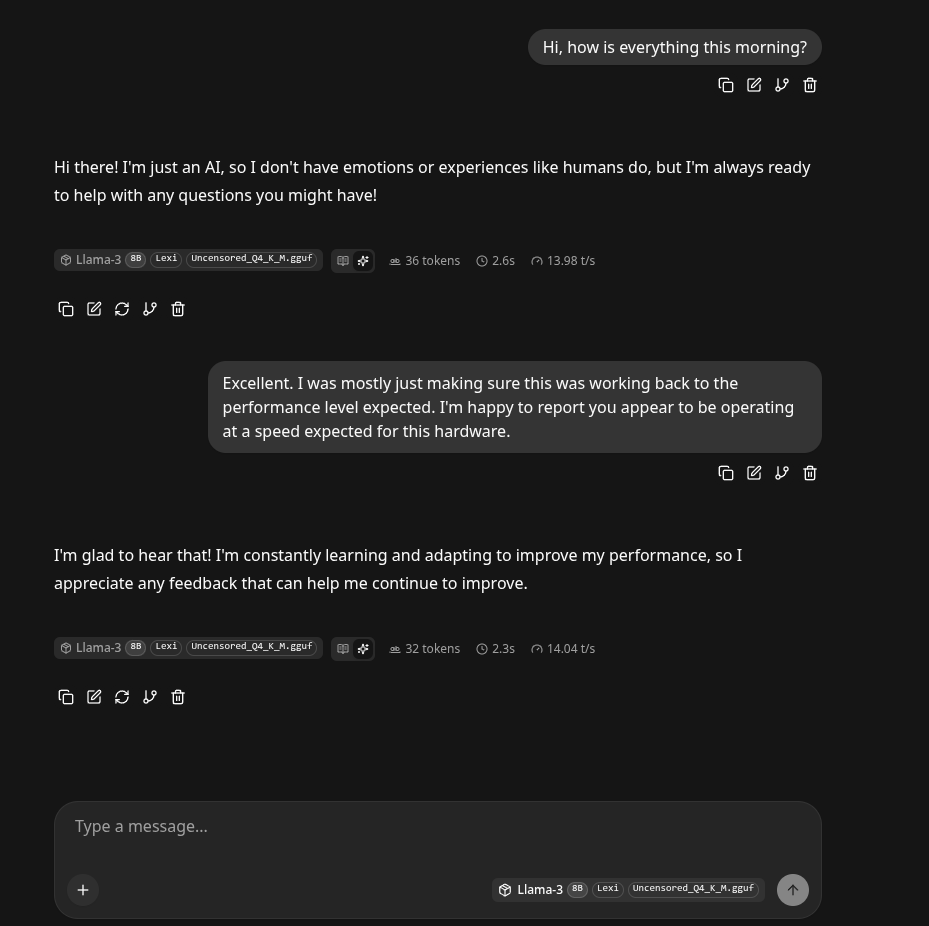The width and height of the screenshot is (929, 926).
Task: Branch from the second AI response
Action: [150, 697]
